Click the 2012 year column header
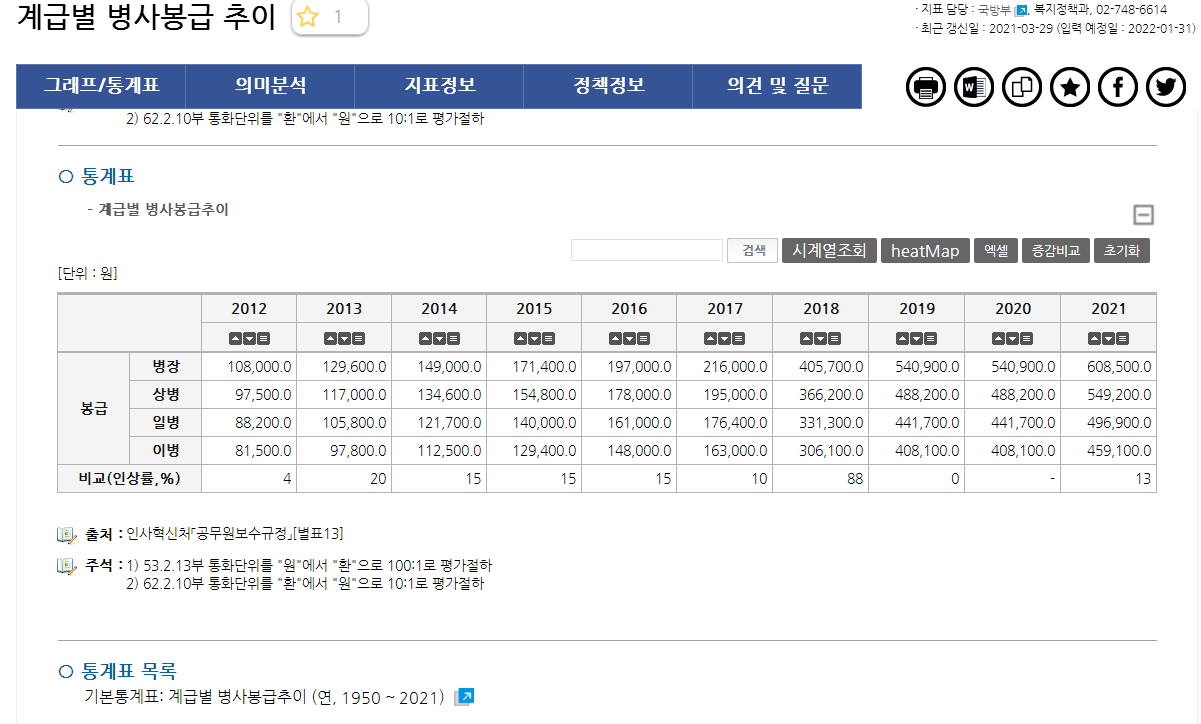The image size is (1201, 724). click(x=249, y=309)
